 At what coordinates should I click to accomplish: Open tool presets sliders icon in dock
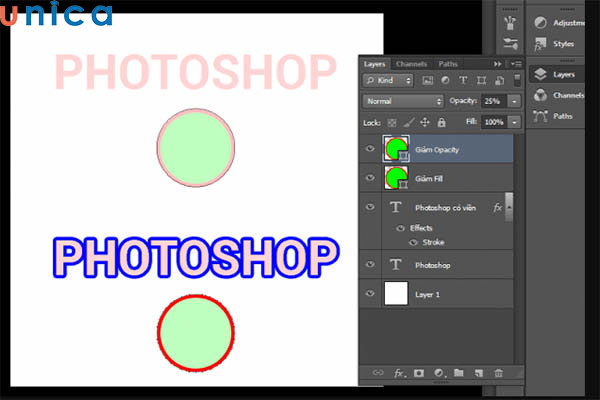510,43
